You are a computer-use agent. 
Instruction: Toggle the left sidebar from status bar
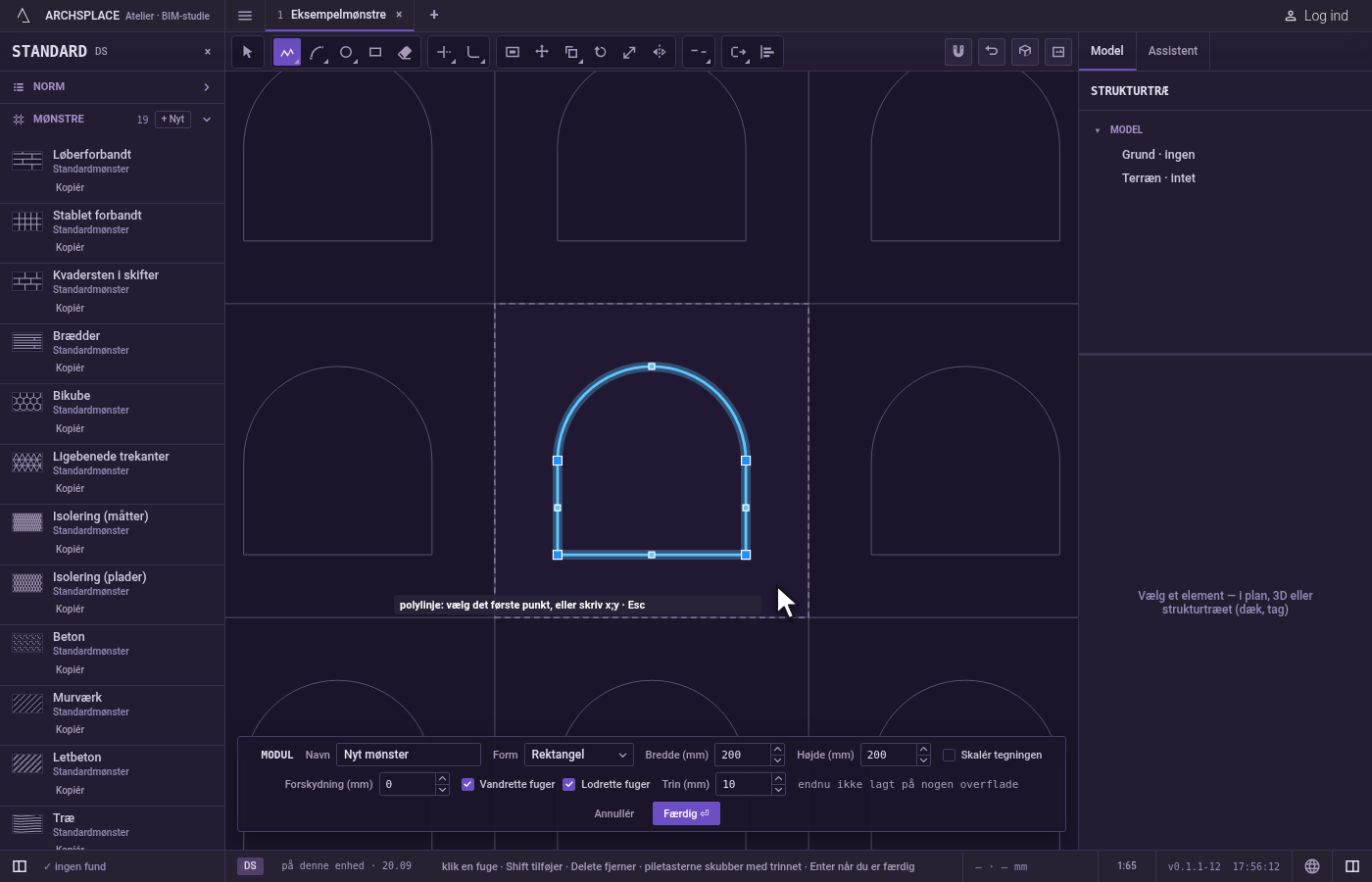click(x=20, y=866)
